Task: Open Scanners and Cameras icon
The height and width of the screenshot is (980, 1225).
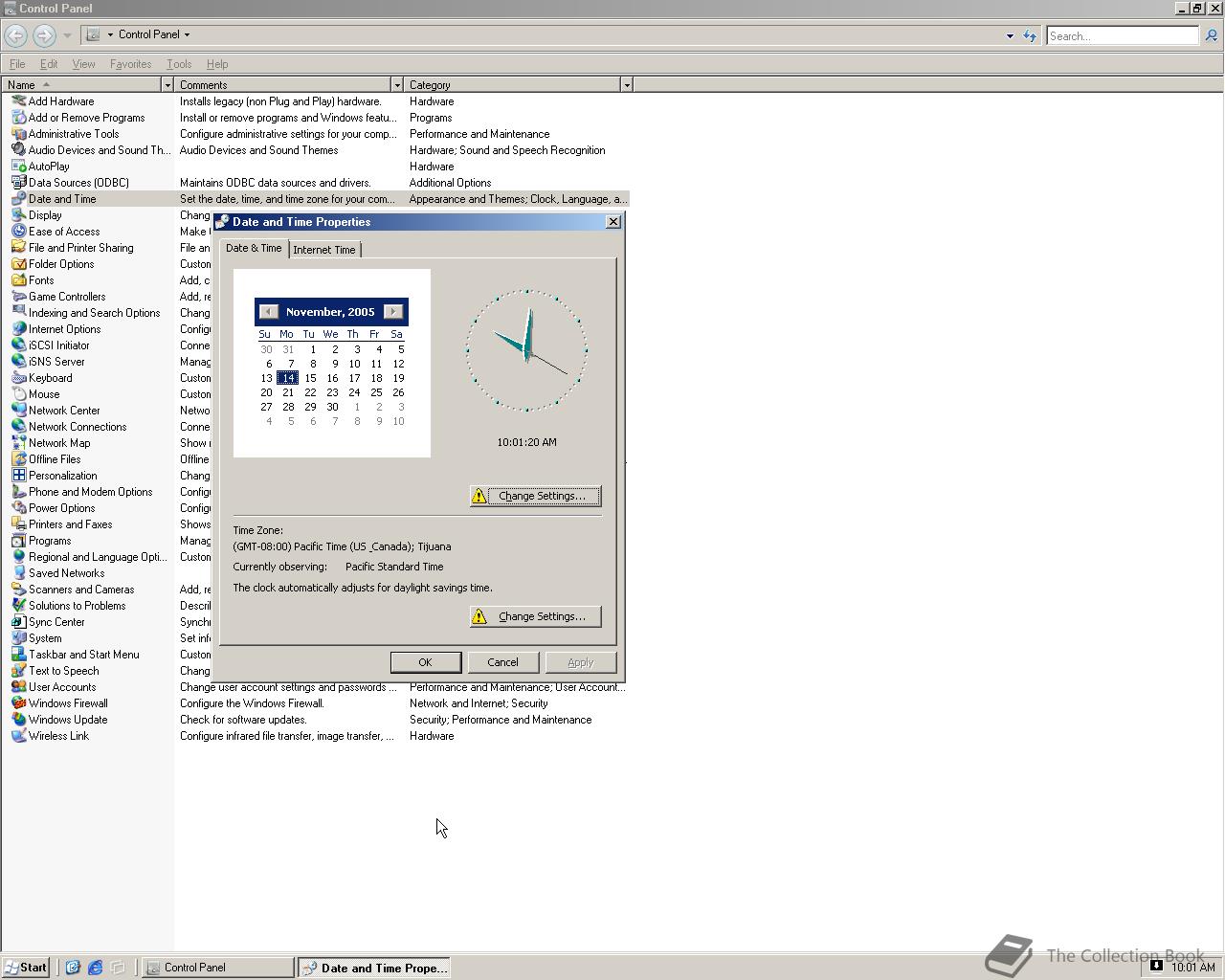Action: tap(18, 590)
